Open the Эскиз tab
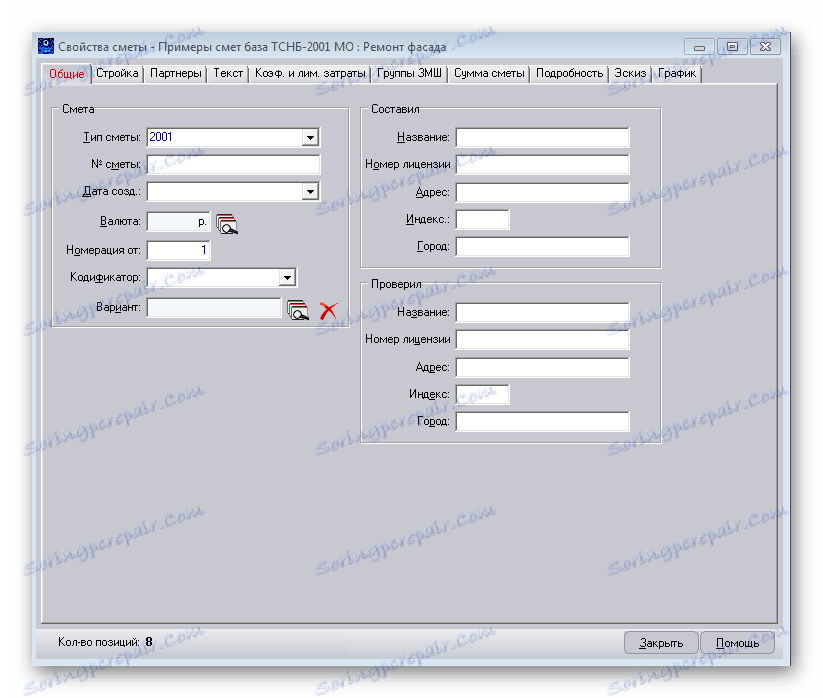 [630, 73]
